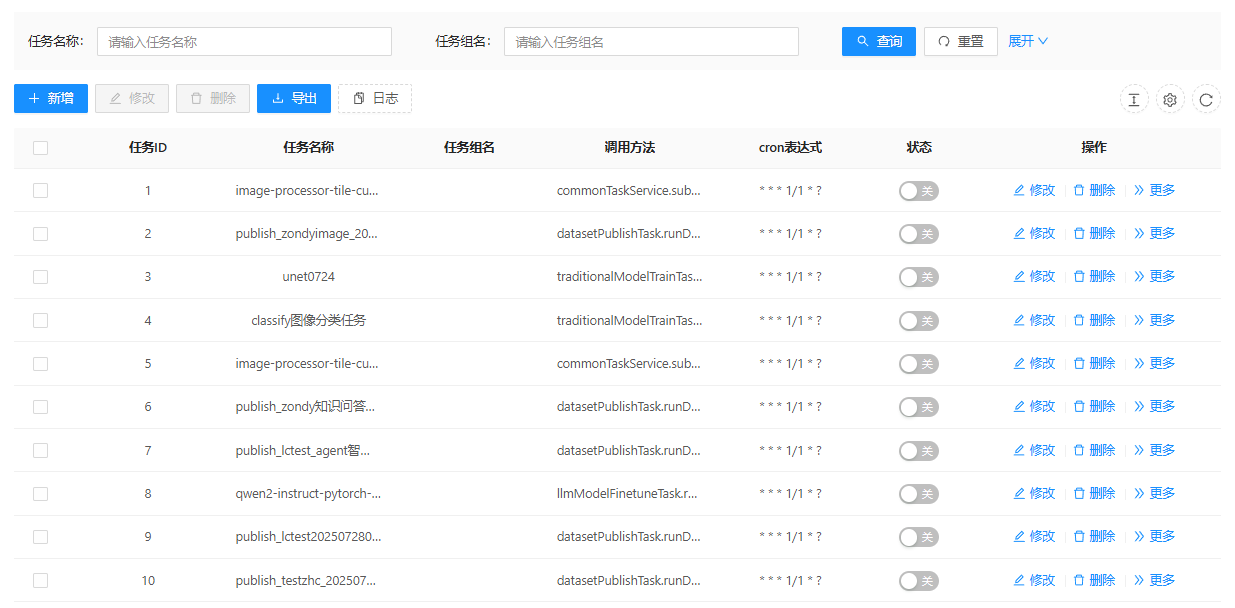
Task: Open 更多 menu for task ID 1
Action: tap(1154, 190)
